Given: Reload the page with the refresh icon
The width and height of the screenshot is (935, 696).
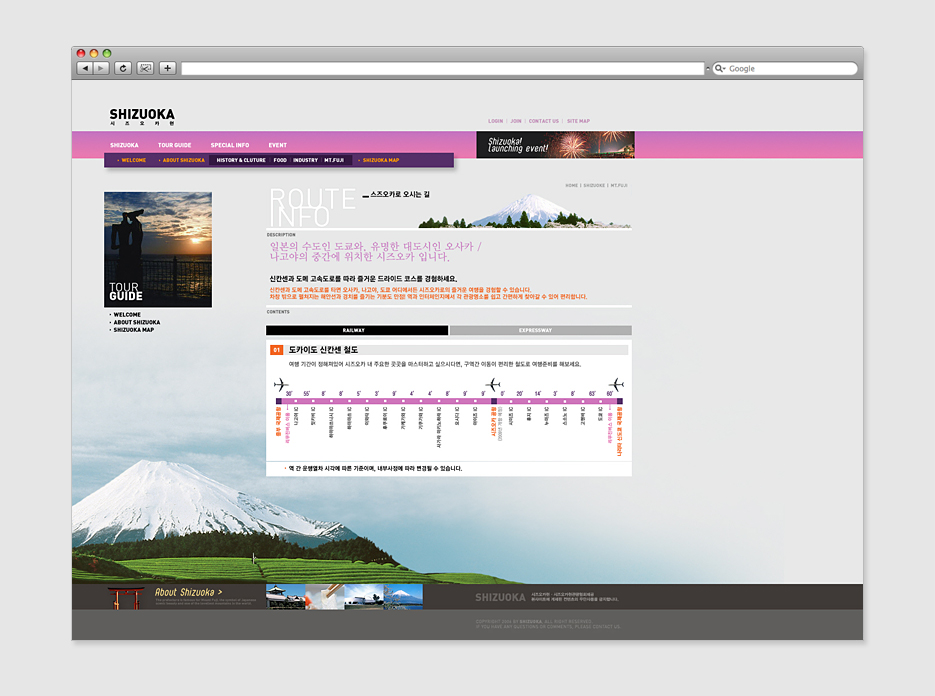Looking at the screenshot, I should coord(123,69).
